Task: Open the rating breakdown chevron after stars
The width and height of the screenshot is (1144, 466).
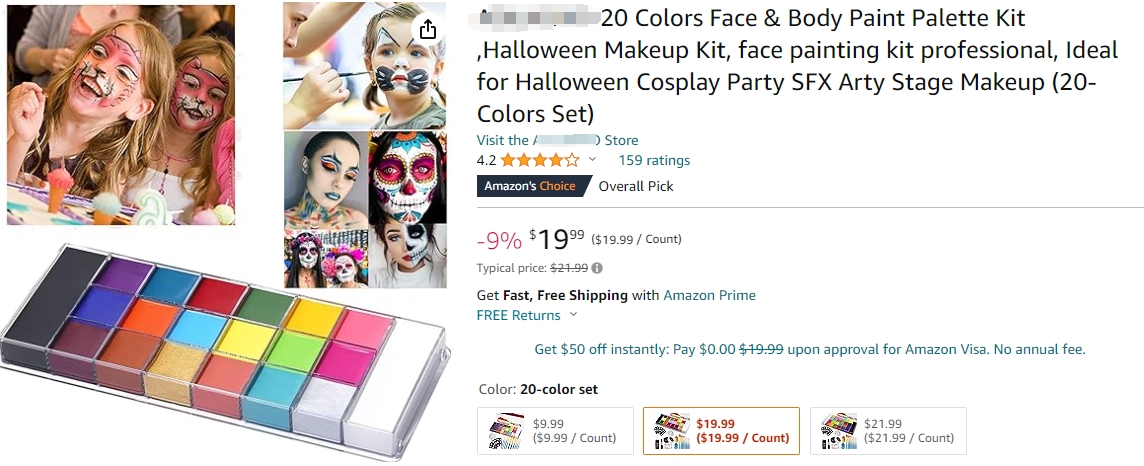Action: [x=592, y=160]
